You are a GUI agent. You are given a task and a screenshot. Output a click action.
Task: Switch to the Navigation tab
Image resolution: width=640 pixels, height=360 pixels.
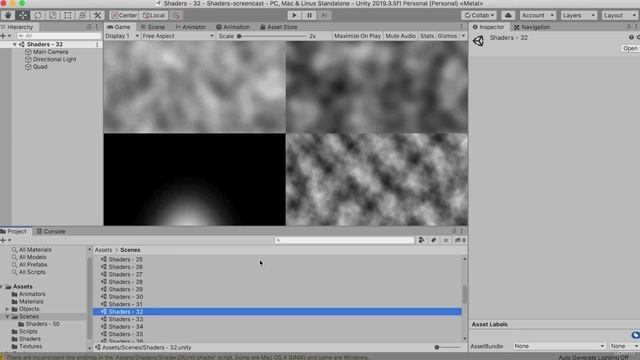(532, 27)
